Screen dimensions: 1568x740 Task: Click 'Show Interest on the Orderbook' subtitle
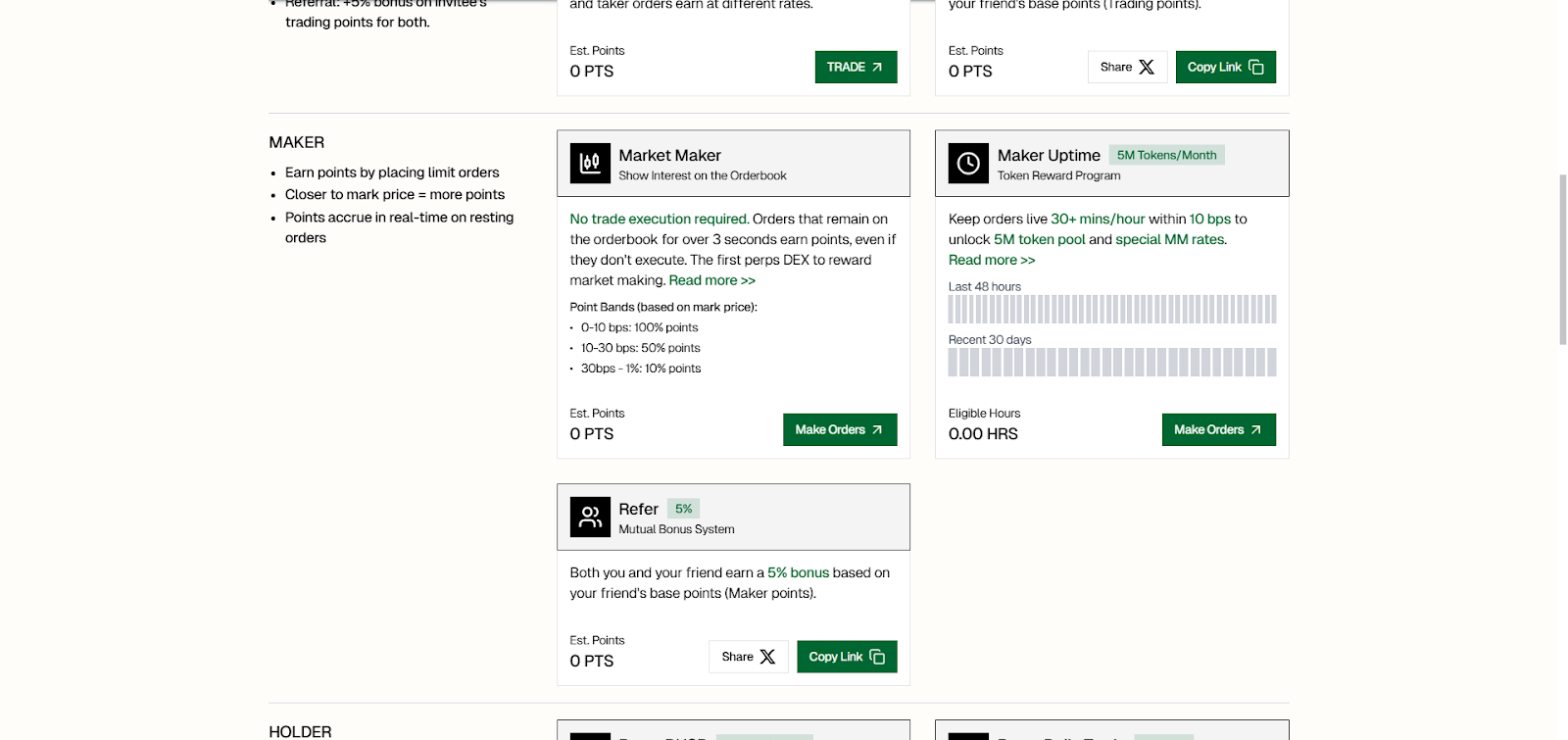[x=703, y=175]
